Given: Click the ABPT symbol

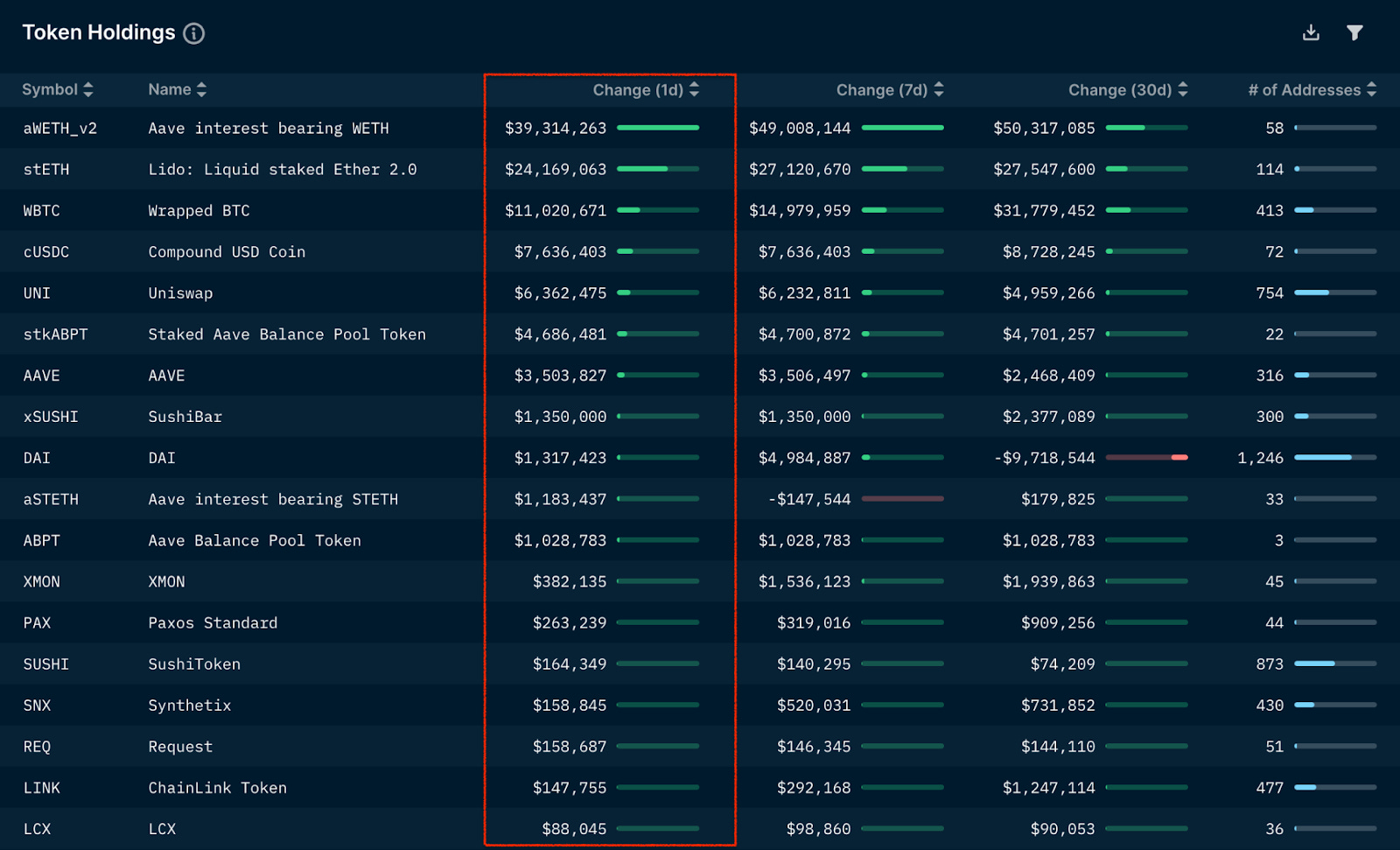Looking at the screenshot, I should tap(42, 540).
